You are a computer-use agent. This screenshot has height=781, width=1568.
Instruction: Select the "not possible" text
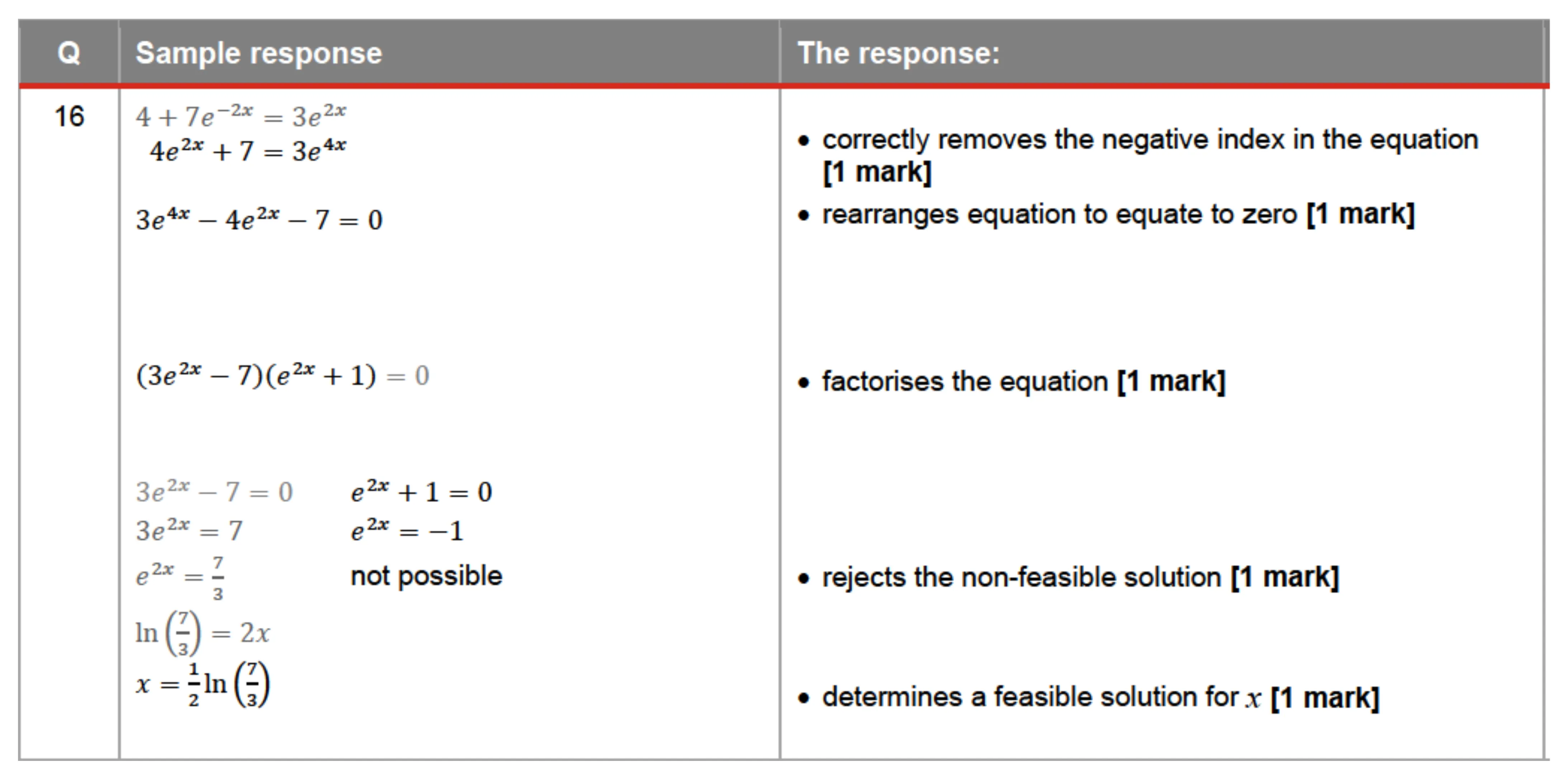426,576
